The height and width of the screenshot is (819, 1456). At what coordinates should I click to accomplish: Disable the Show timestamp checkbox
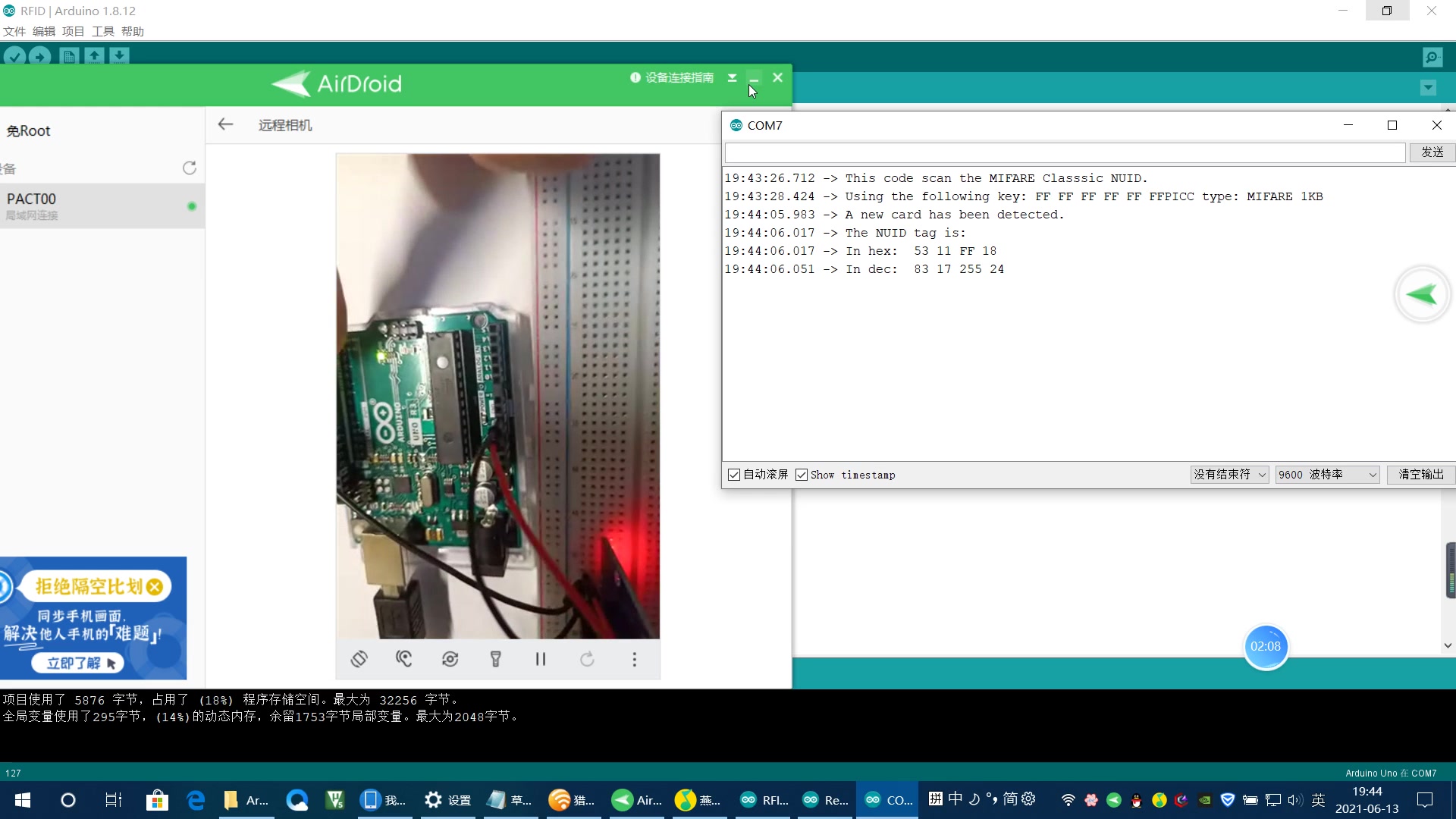click(802, 475)
